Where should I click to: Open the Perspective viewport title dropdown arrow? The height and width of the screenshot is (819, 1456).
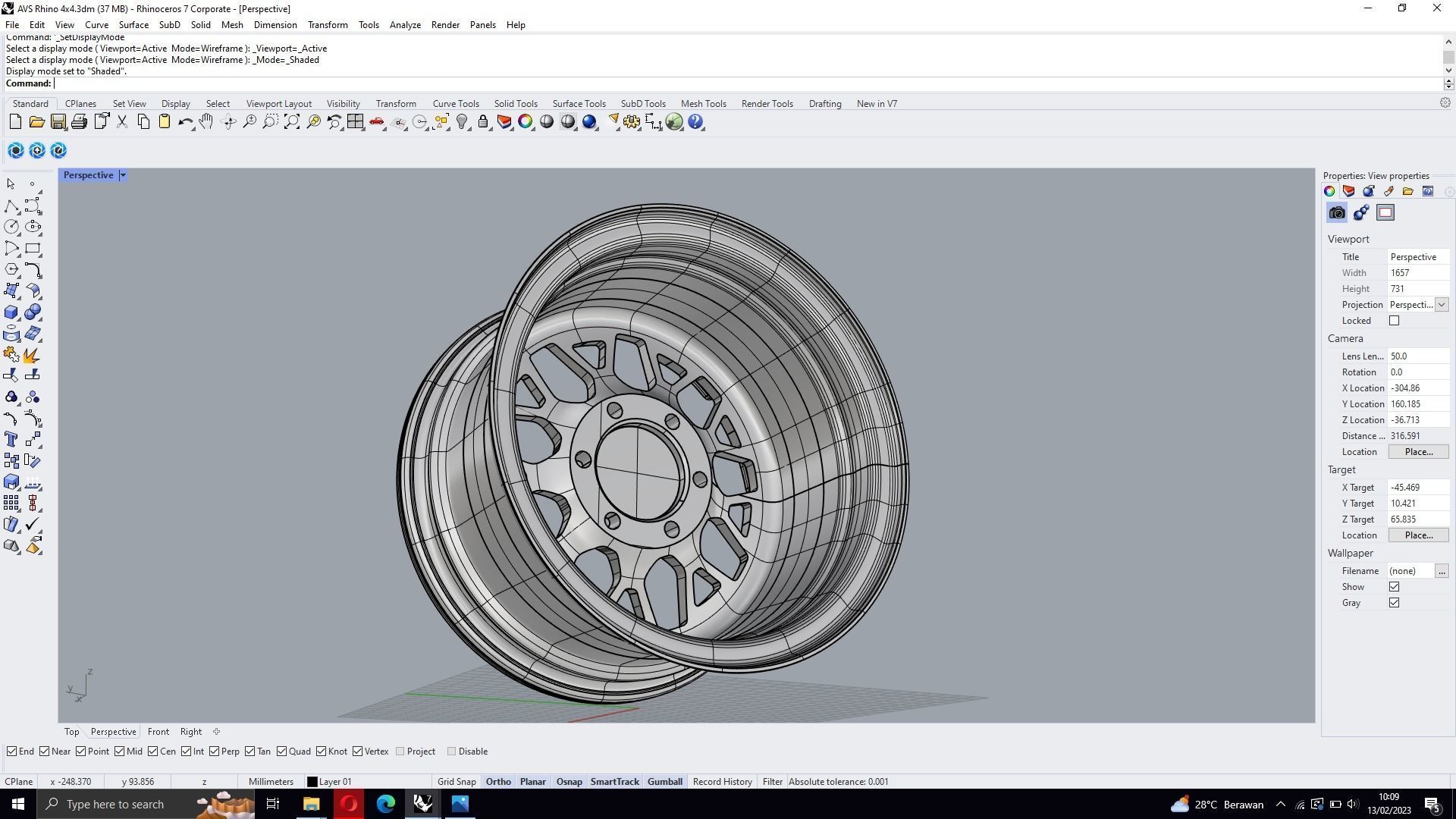[x=122, y=175]
